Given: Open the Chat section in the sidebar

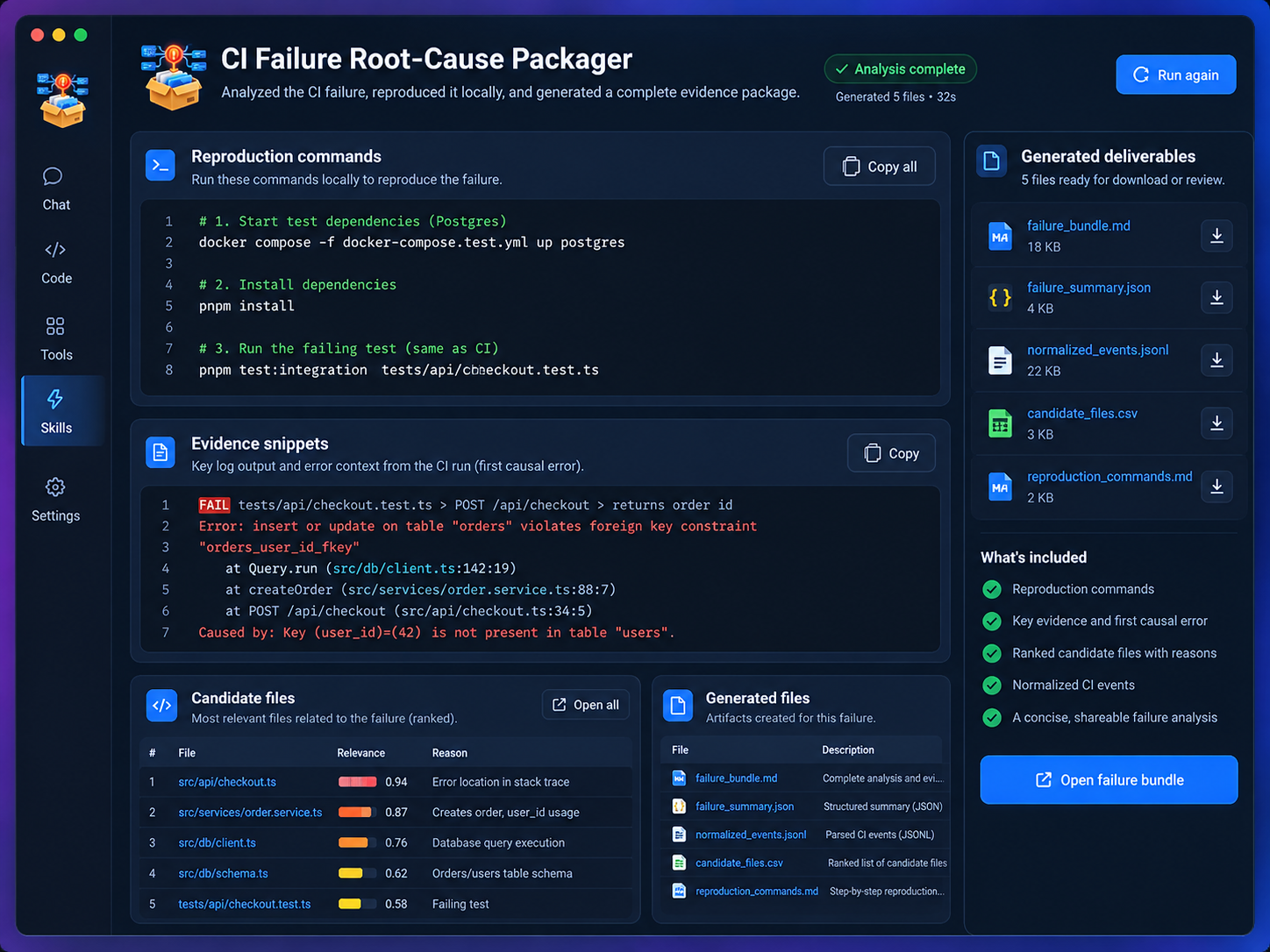Looking at the screenshot, I should pos(56,188).
